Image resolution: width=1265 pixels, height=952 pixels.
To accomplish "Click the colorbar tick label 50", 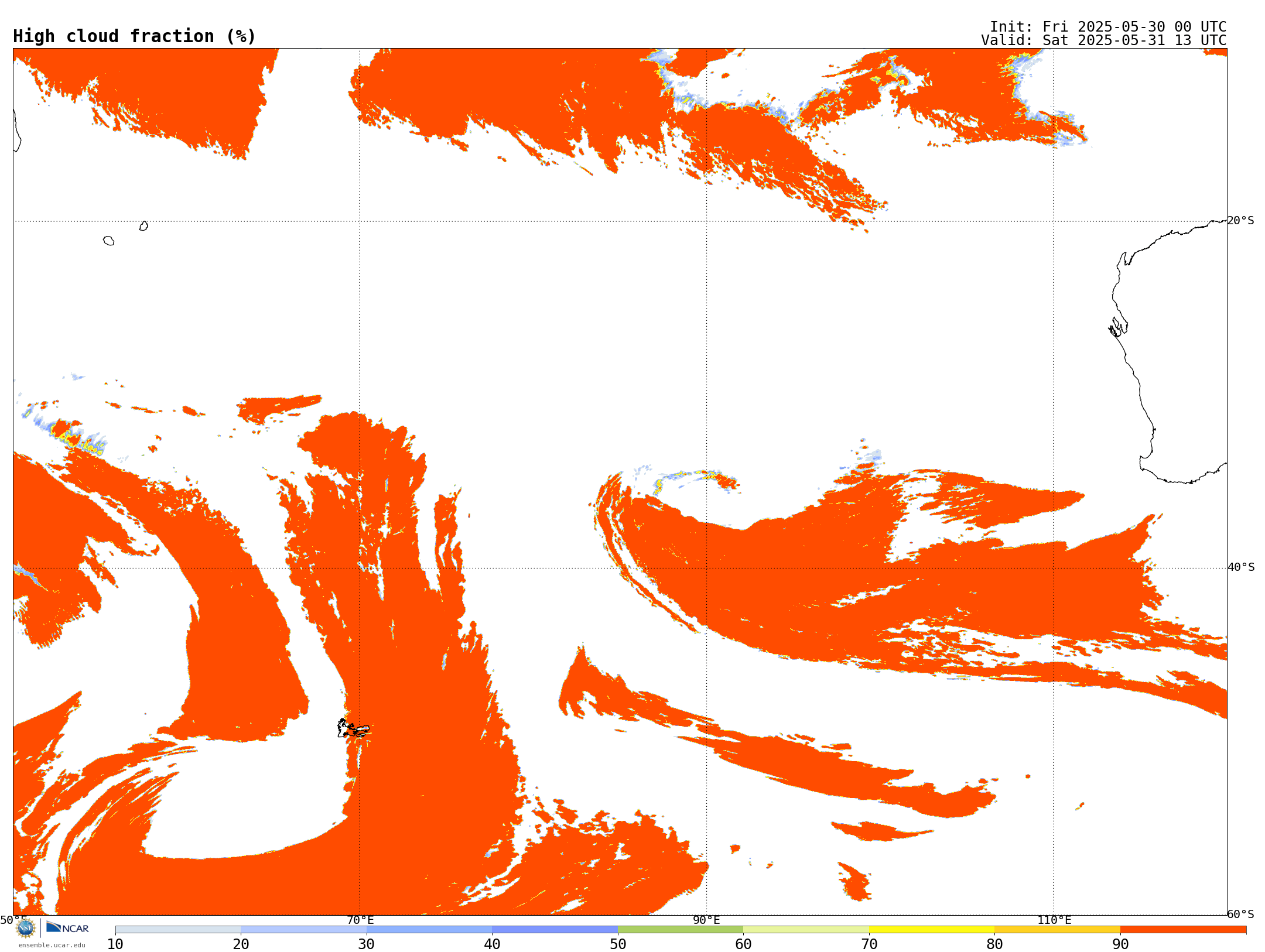I will pyautogui.click(x=618, y=944).
